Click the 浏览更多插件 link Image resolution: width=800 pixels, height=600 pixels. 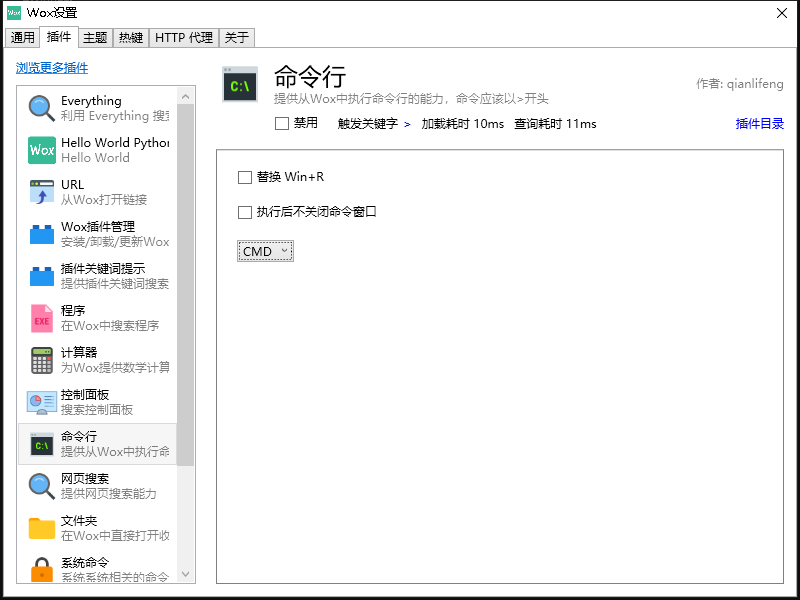pos(52,67)
